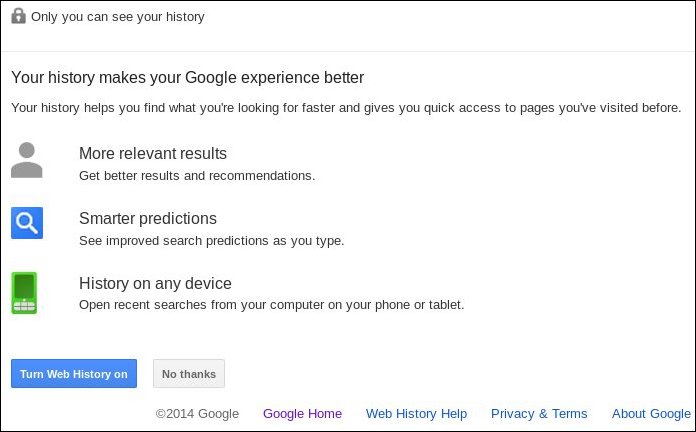Click 'Only you can see your history' text
Viewport: 696px width, 432px height.
click(118, 16)
